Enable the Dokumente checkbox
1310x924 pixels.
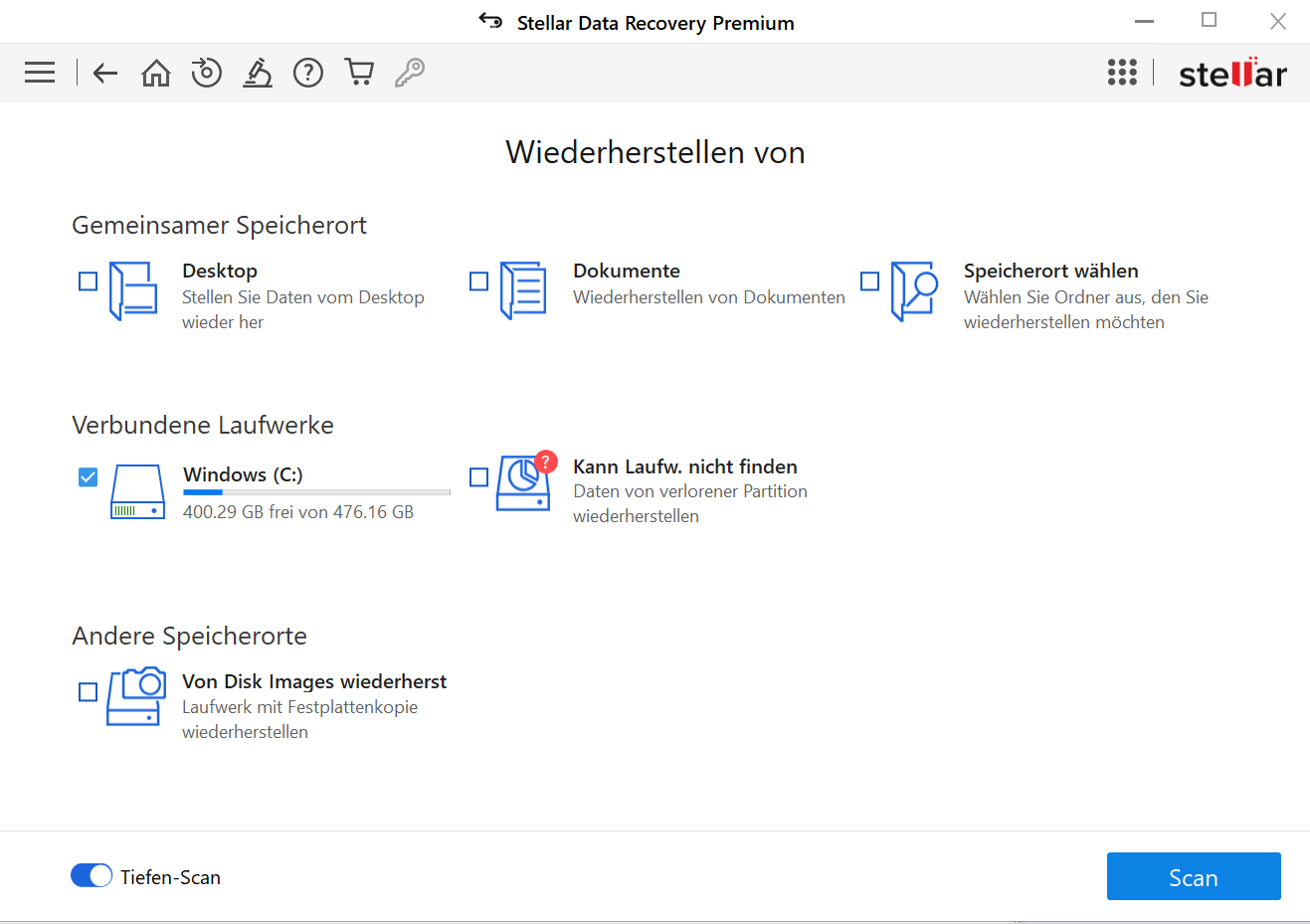point(479,281)
